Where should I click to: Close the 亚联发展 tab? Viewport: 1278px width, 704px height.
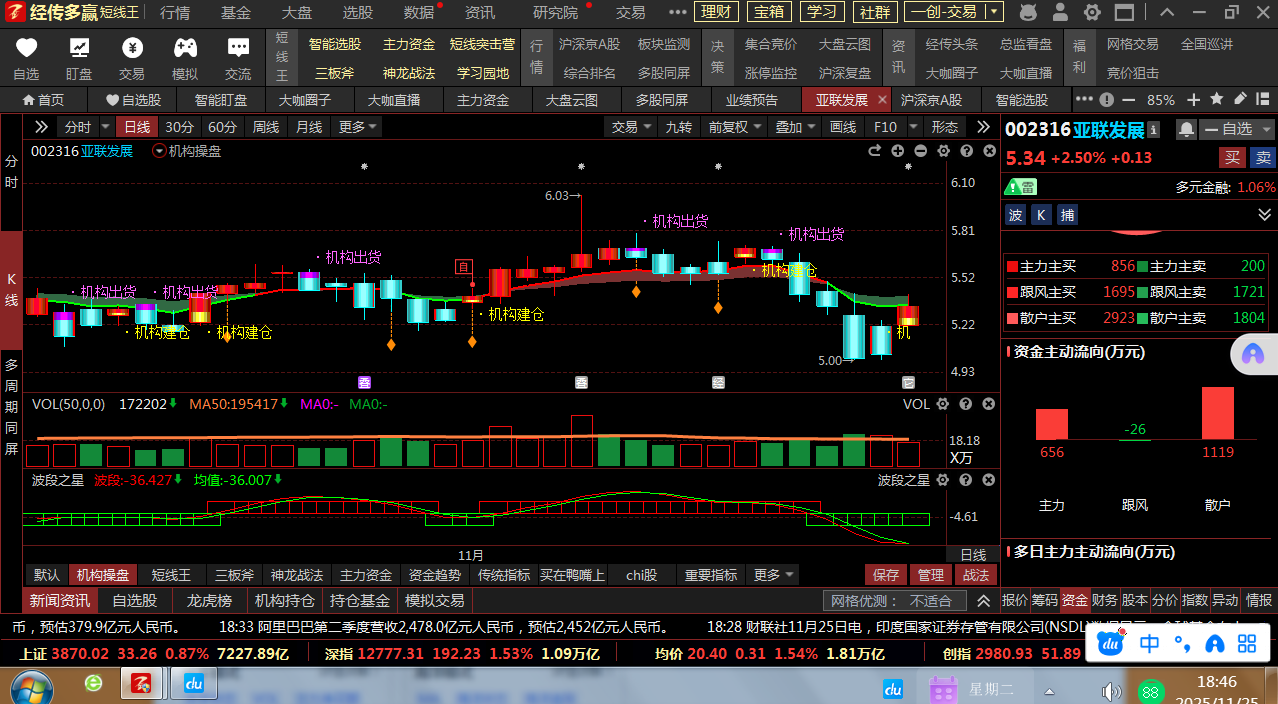tap(882, 100)
